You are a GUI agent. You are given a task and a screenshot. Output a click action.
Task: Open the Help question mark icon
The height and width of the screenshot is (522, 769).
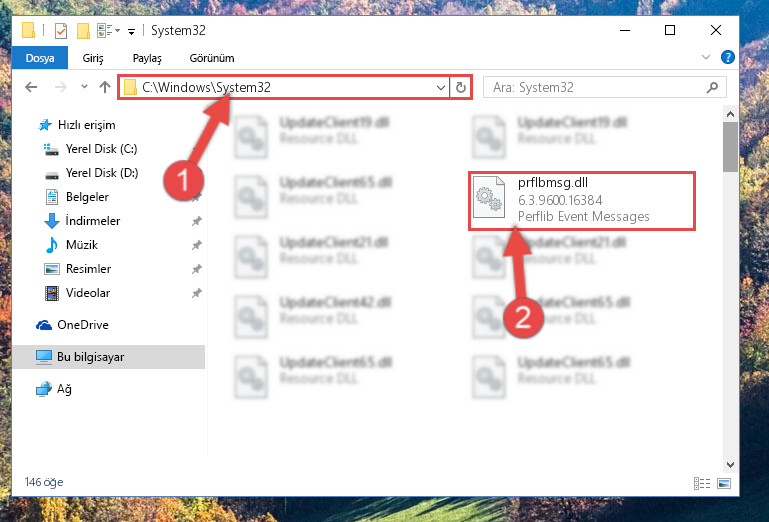(728, 57)
